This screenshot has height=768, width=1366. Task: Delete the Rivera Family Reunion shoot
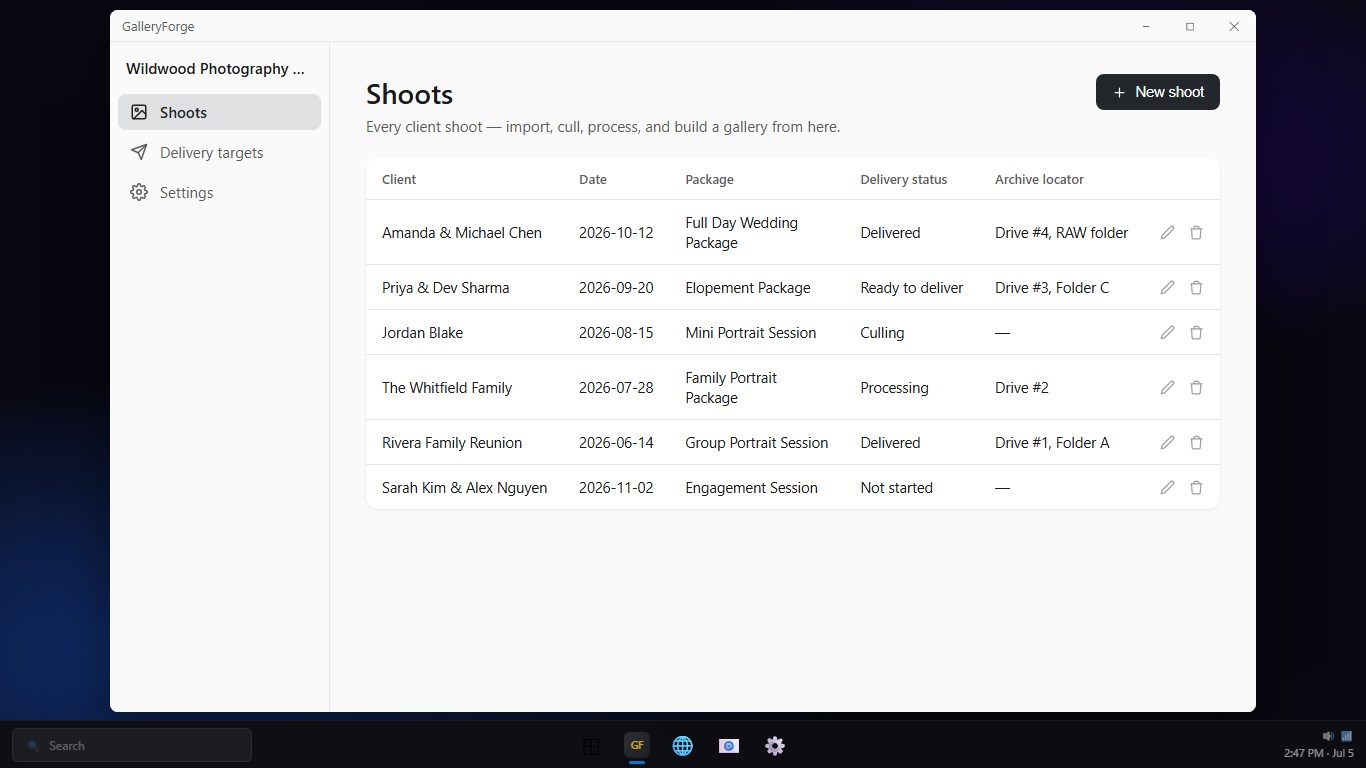1196,442
